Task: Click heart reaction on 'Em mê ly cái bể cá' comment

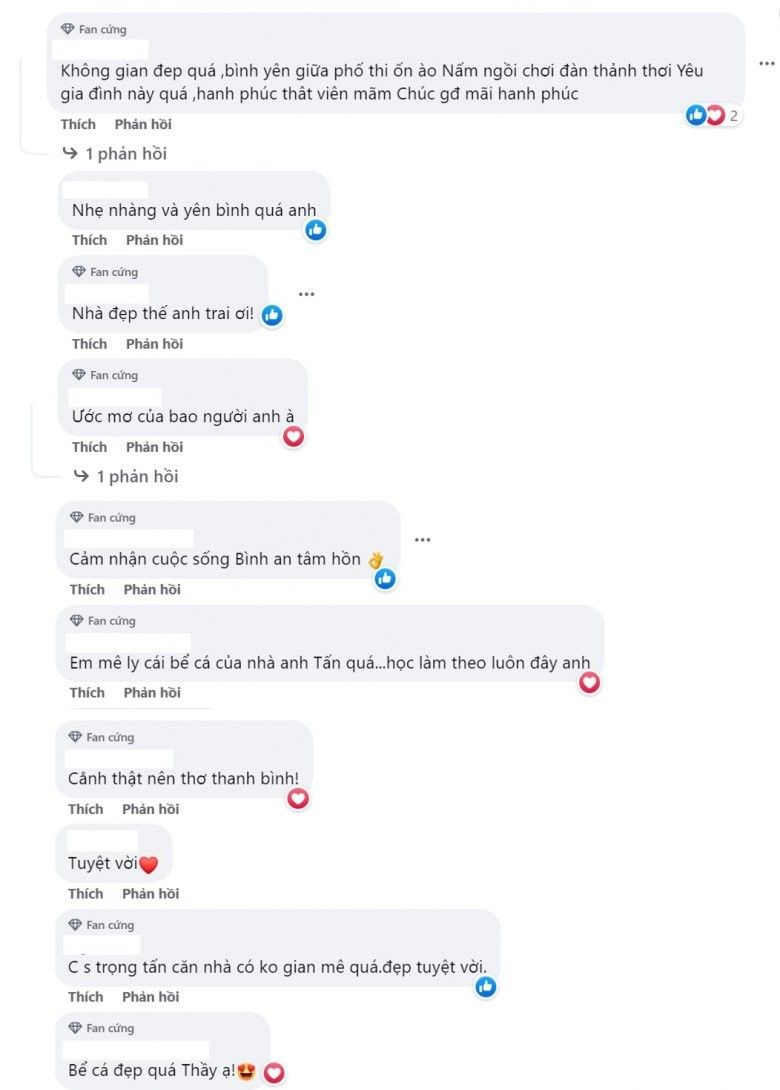Action: click(x=590, y=682)
